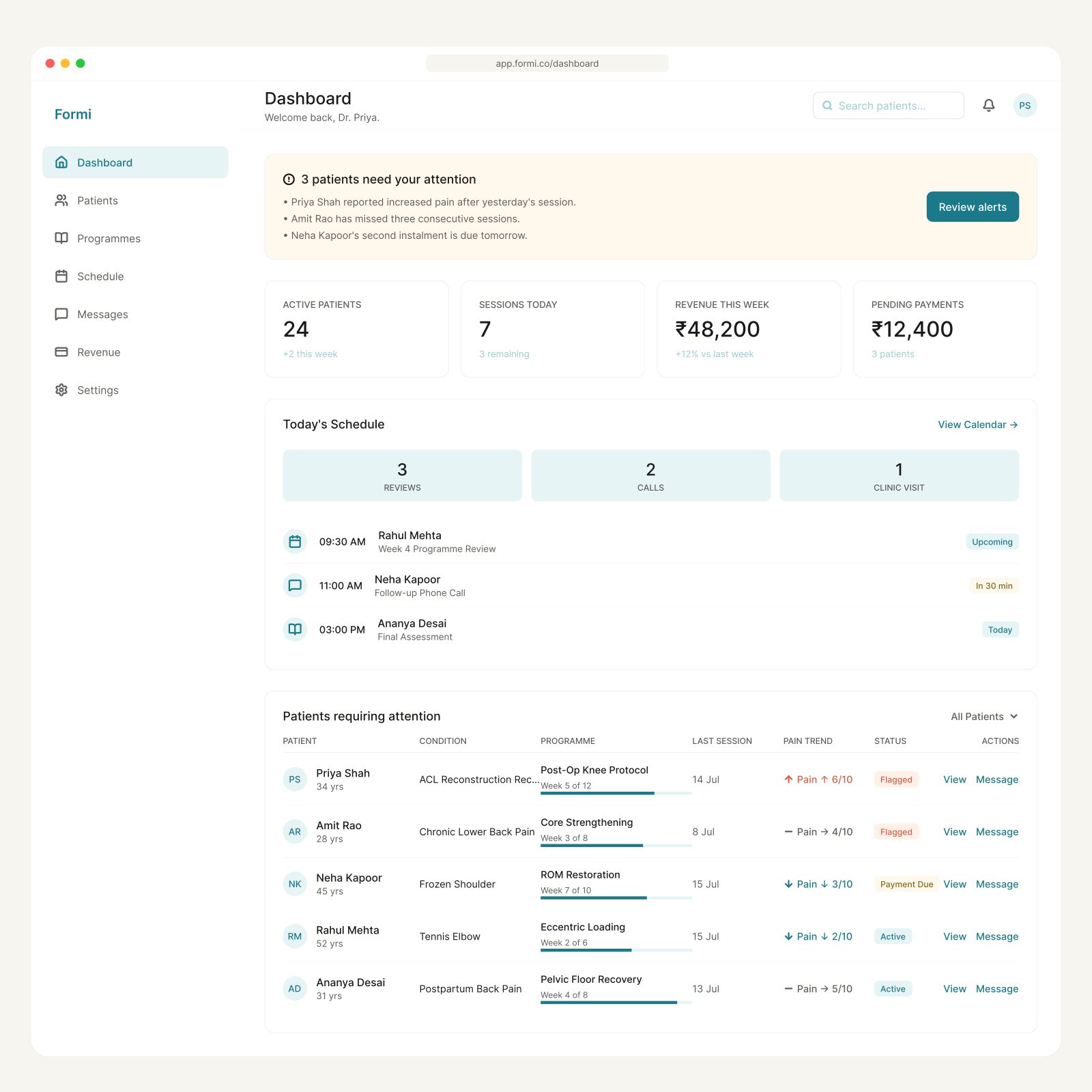Click Post-Op Knee Protocol progress bar
This screenshot has height=1092, width=1092.
point(616,793)
